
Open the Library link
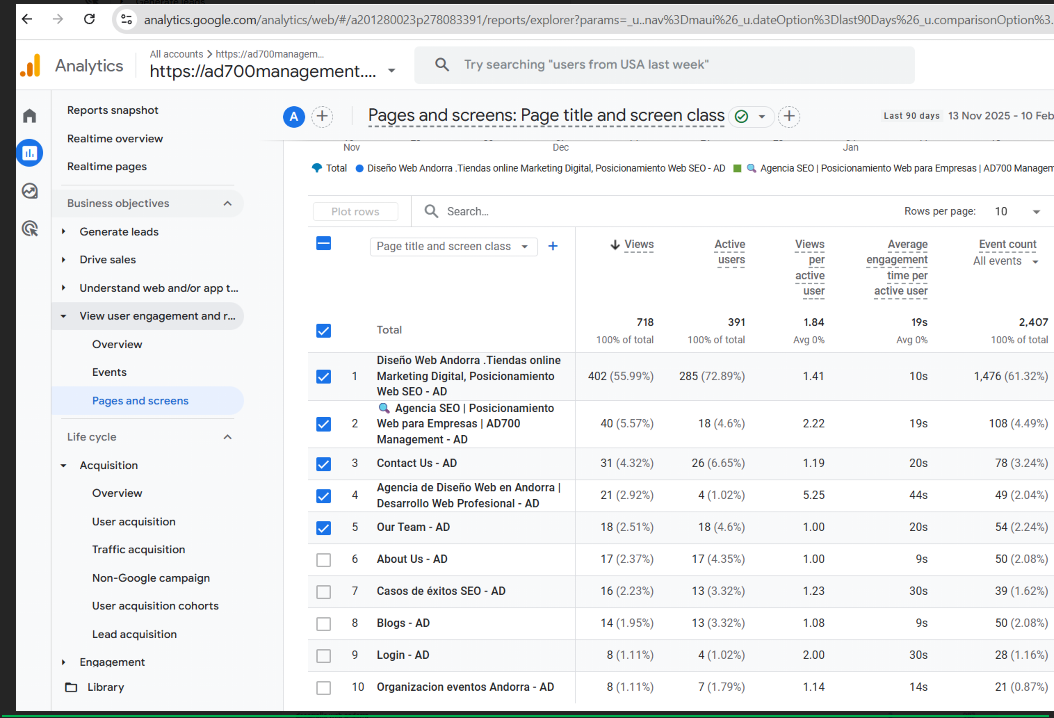[x=105, y=688]
